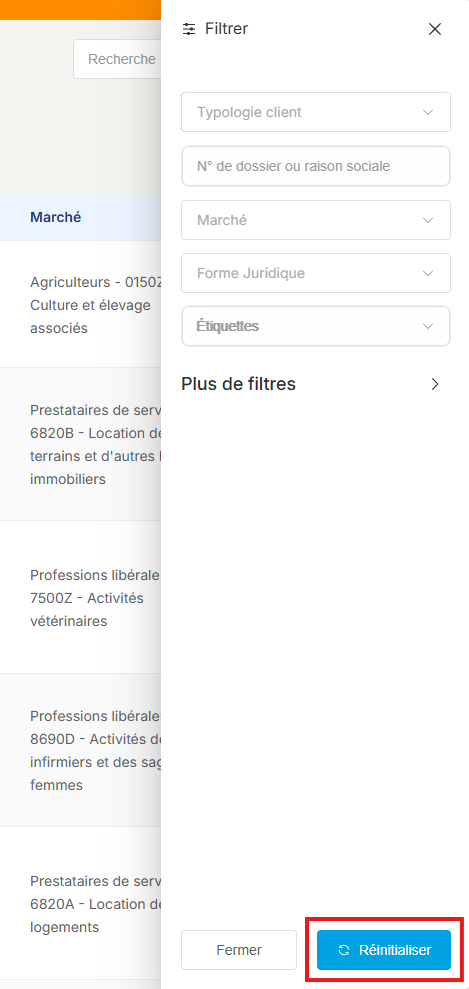Select the 8690D Activités des infirmiers row
469x989 pixels.
tap(81, 750)
